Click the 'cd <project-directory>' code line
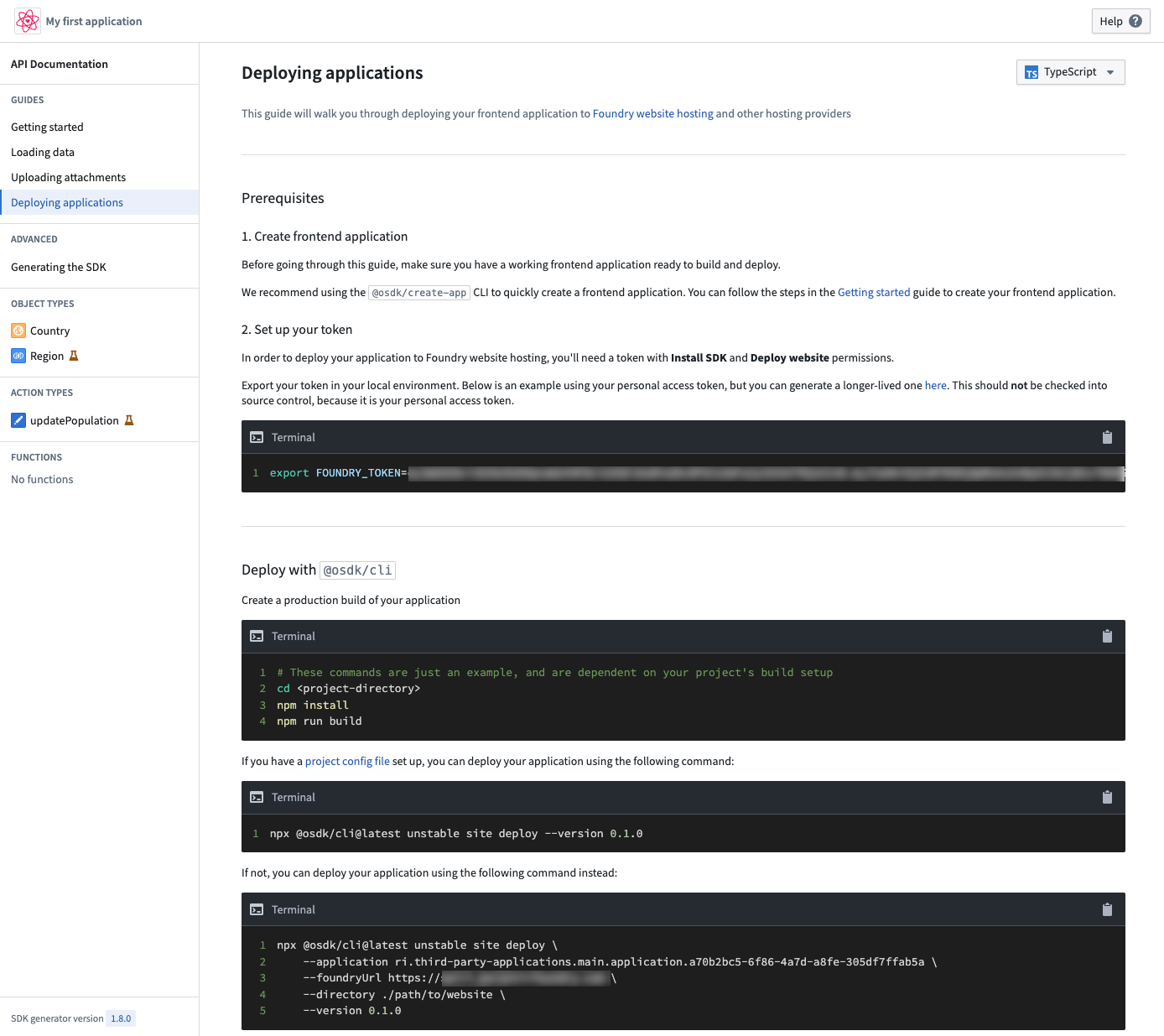The height and width of the screenshot is (1036, 1164). point(348,689)
